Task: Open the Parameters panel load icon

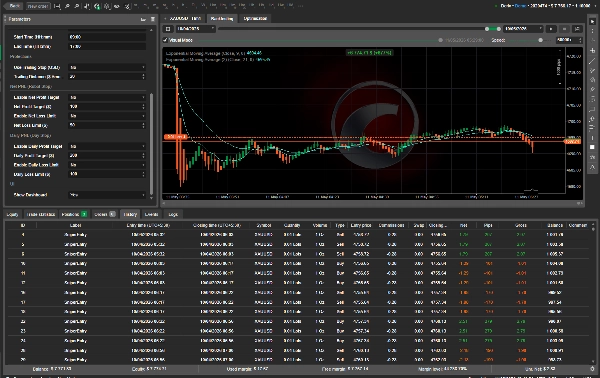Action: coord(143,19)
